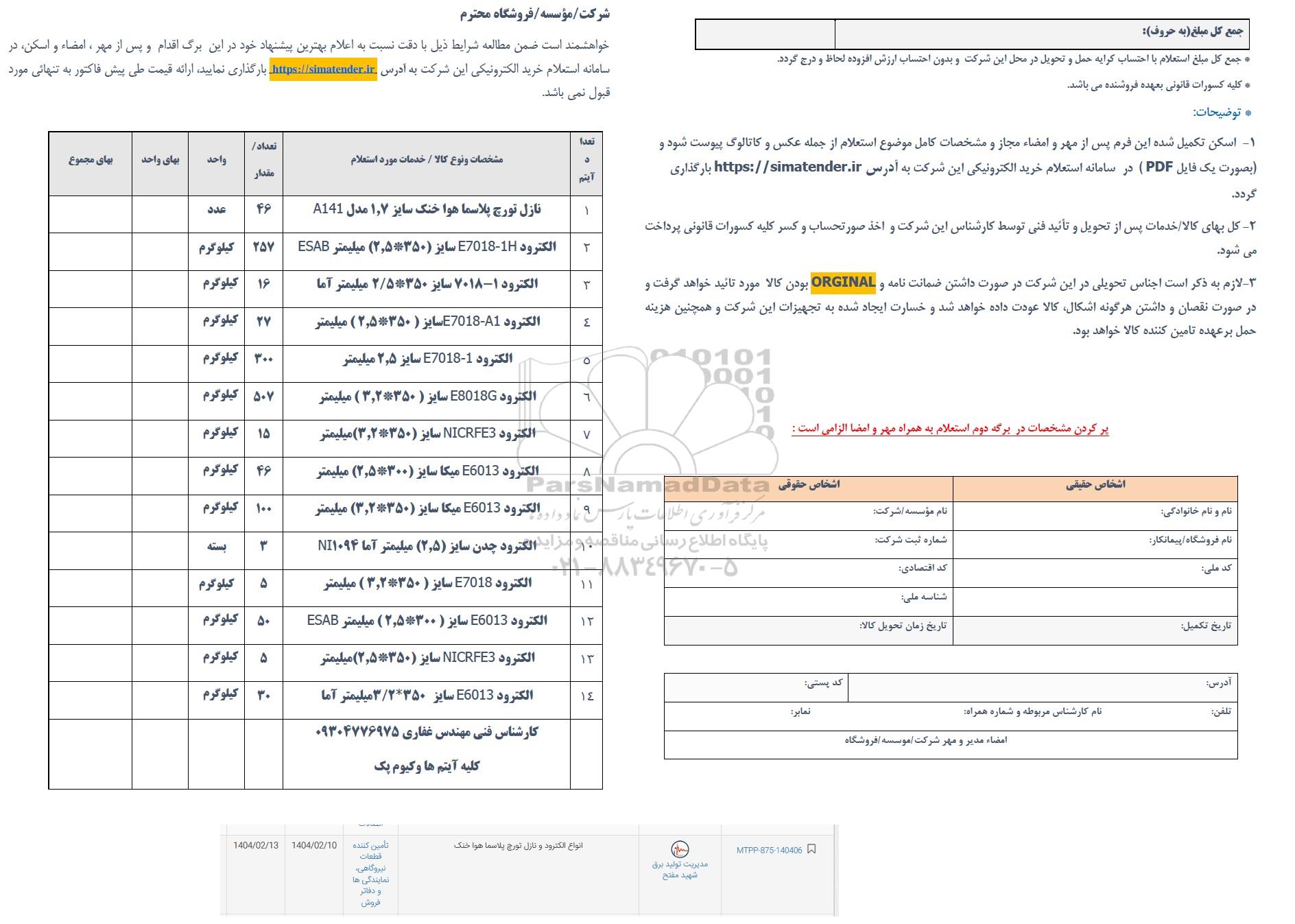Click unit price cell of item 5 row
This screenshot has height=924, width=1295.
coord(160,364)
